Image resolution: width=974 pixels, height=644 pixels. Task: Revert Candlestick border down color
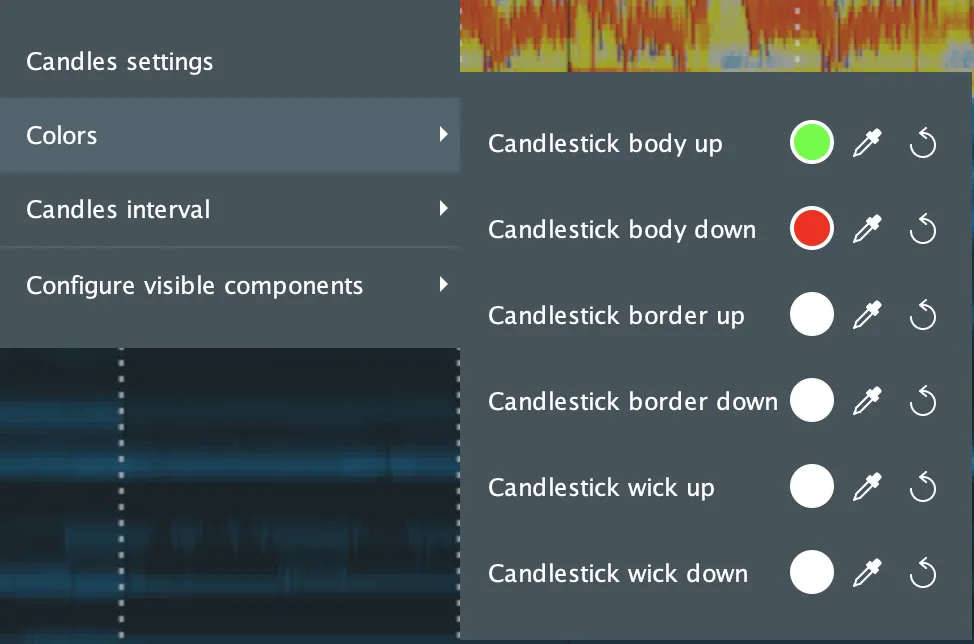922,402
